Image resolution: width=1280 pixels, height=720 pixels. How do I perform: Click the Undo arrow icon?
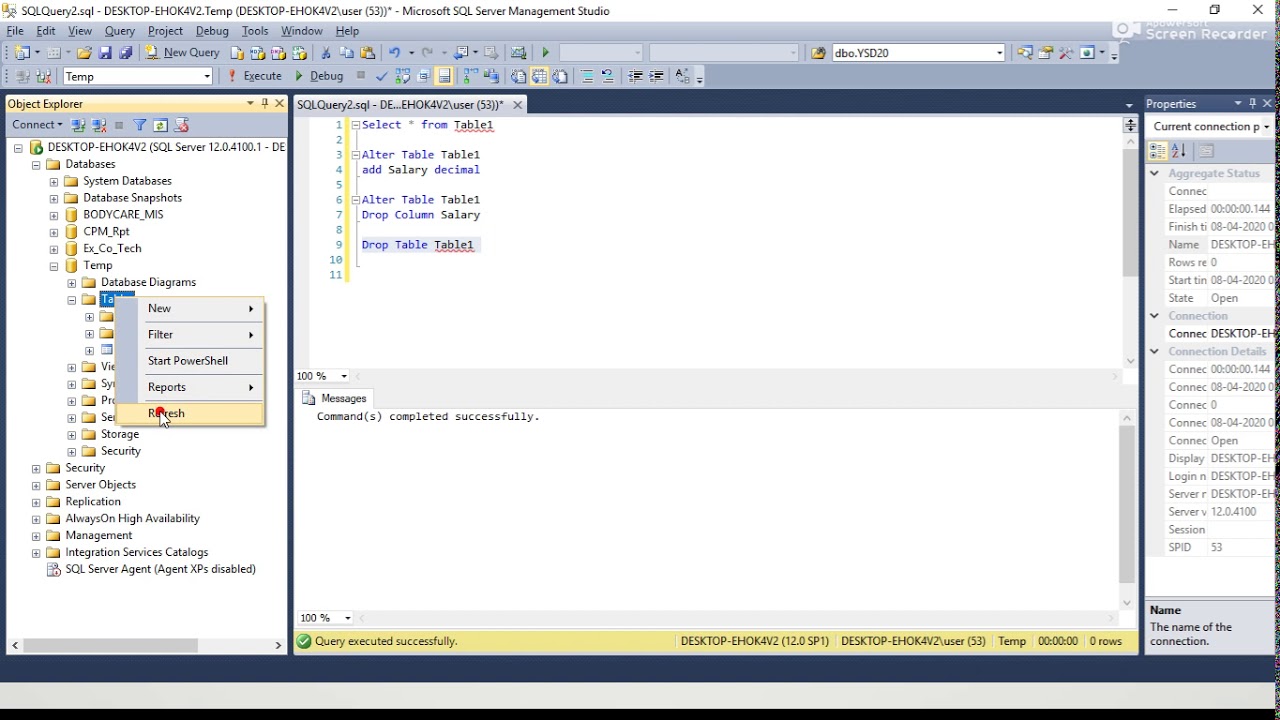395,53
